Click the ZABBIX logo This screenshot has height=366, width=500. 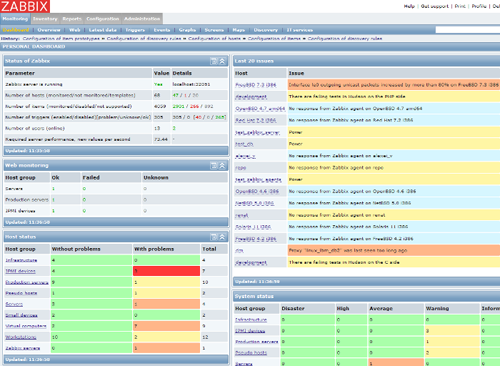pyautogui.click(x=25, y=6)
